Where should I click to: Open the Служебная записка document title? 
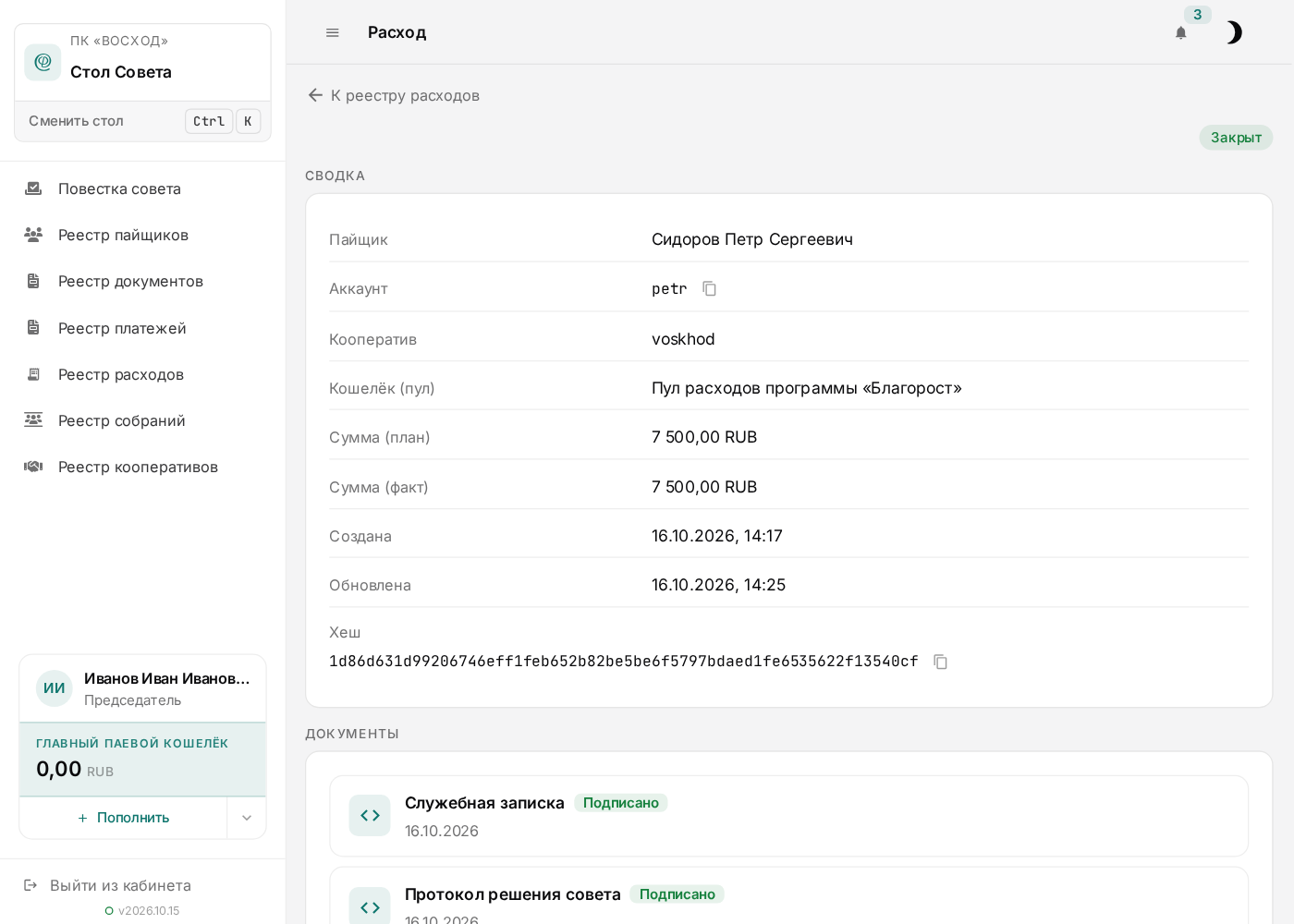tap(484, 803)
